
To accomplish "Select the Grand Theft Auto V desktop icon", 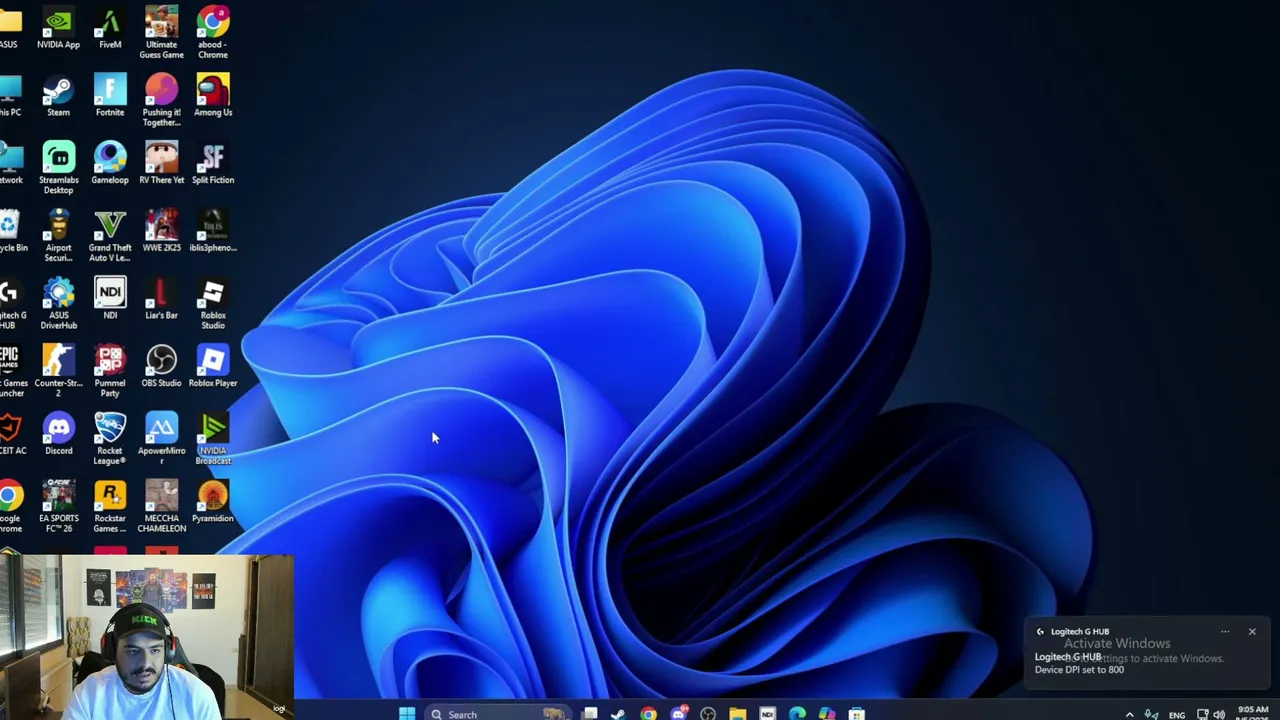I will click(x=110, y=236).
